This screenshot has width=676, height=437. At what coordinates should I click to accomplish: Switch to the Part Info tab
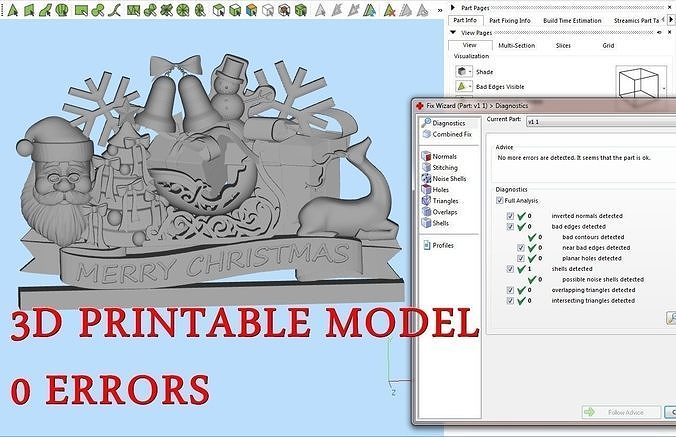[x=465, y=20]
